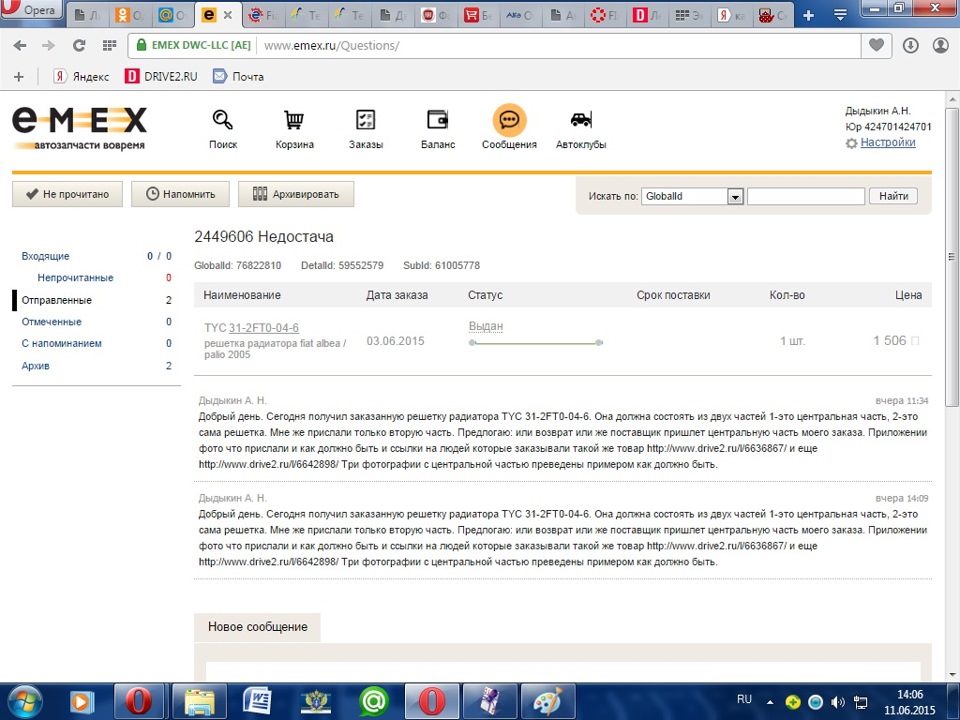The image size is (960, 720).
Task: Switch to the teapot icon browser tab
Action: click(x=773, y=15)
